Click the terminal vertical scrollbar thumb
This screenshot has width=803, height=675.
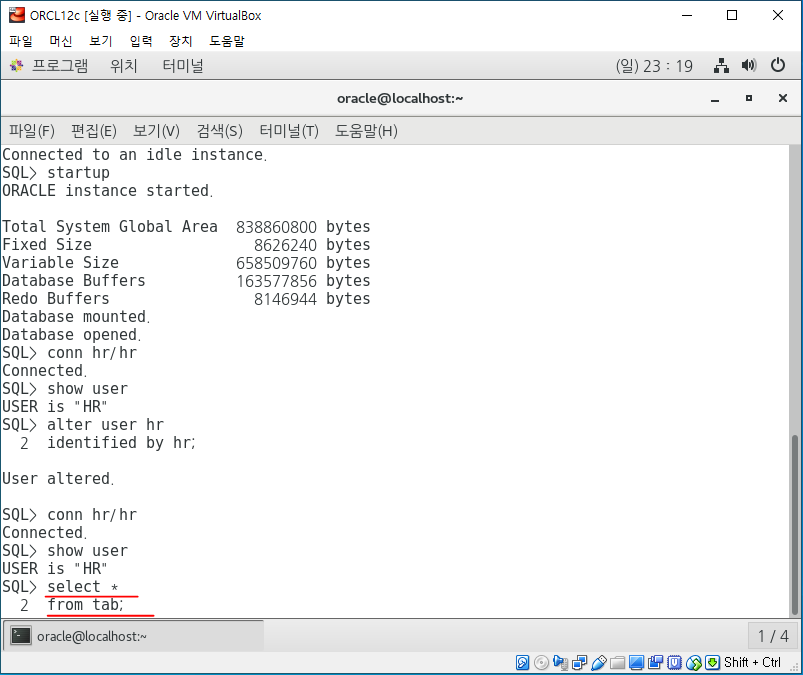[794, 525]
